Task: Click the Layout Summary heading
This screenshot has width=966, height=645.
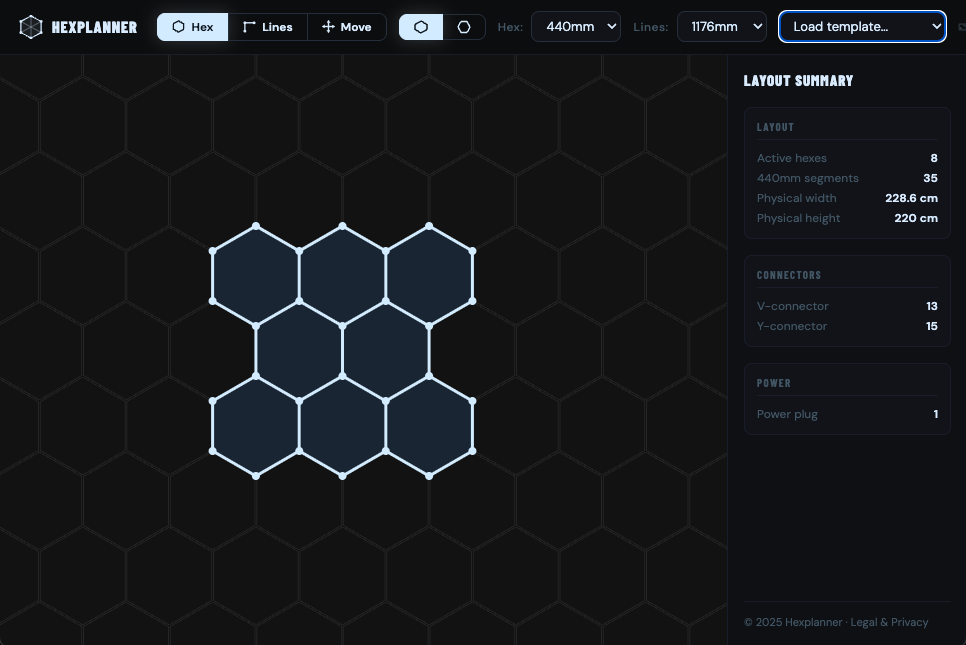Action: point(798,81)
